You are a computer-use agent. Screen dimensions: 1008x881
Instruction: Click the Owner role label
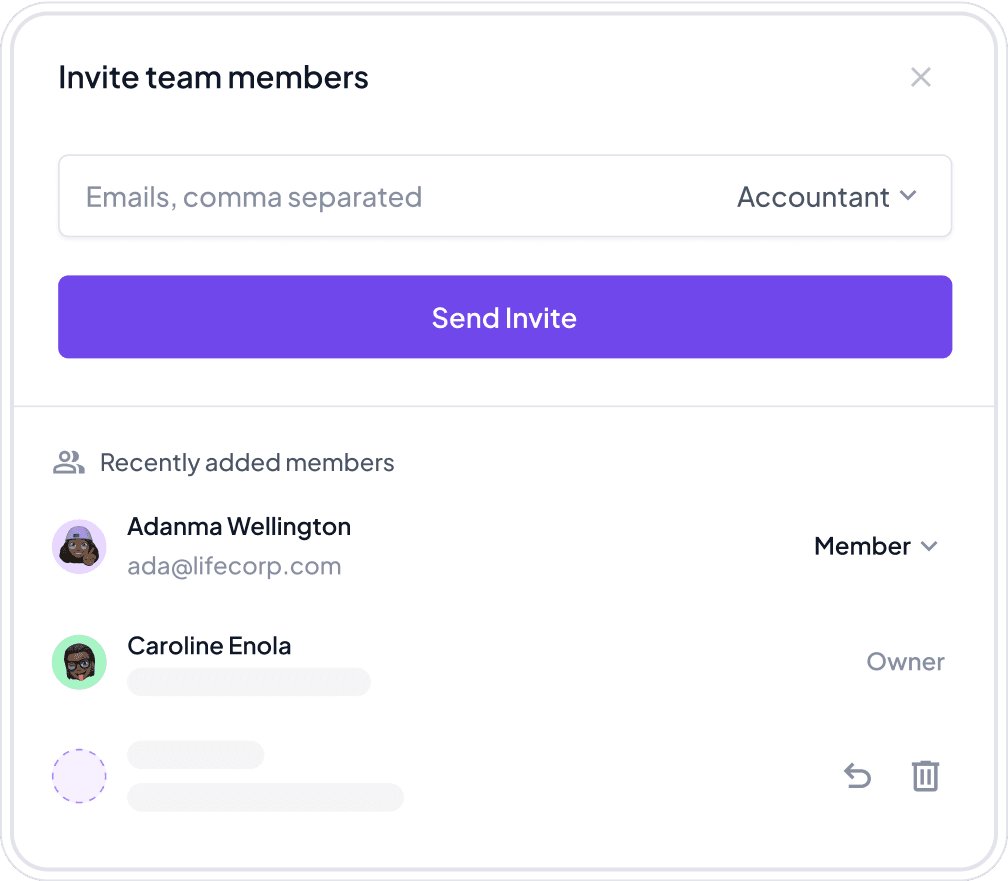(905, 662)
